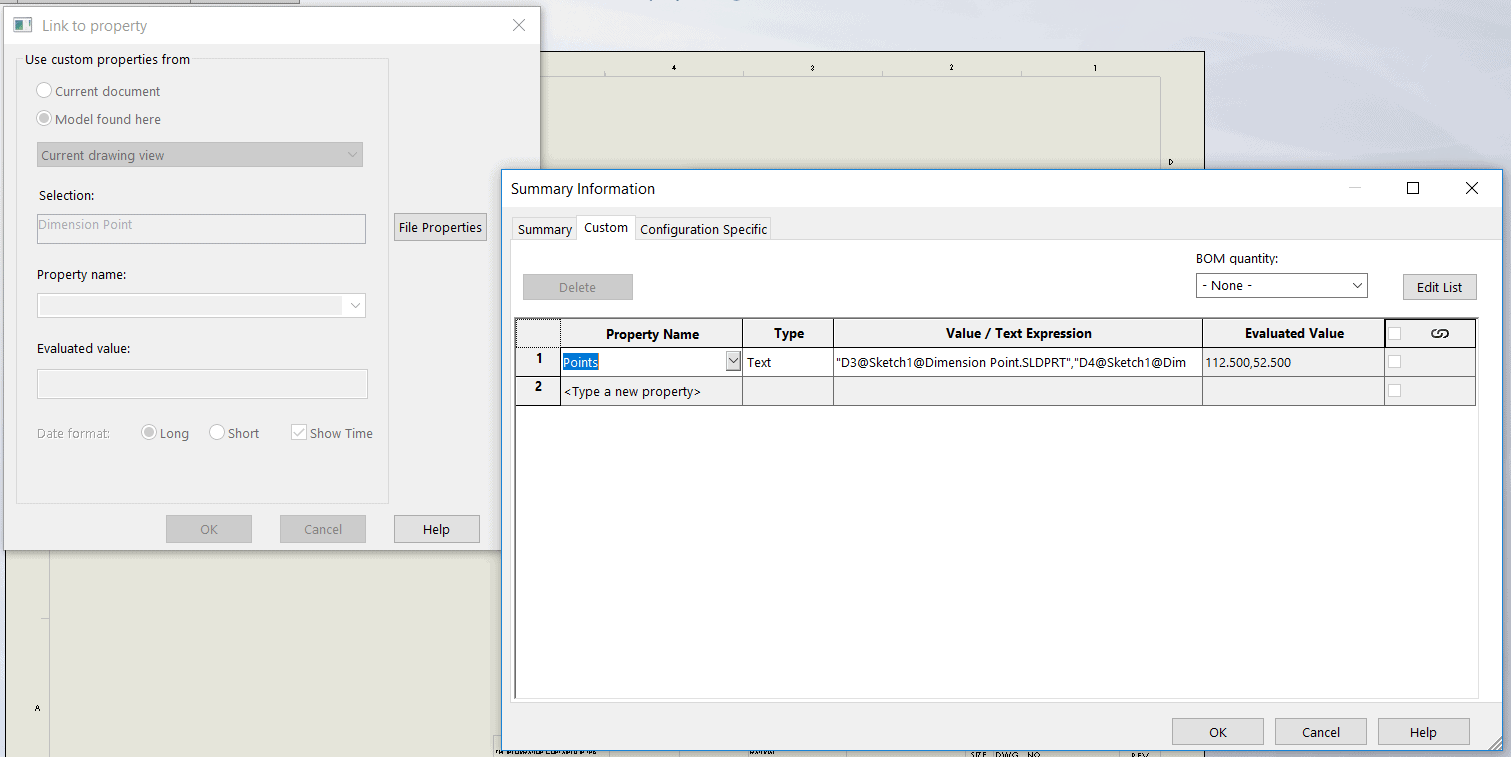The image size is (1511, 757).
Task: Click the Text type cell in row 1
Action: click(788, 362)
